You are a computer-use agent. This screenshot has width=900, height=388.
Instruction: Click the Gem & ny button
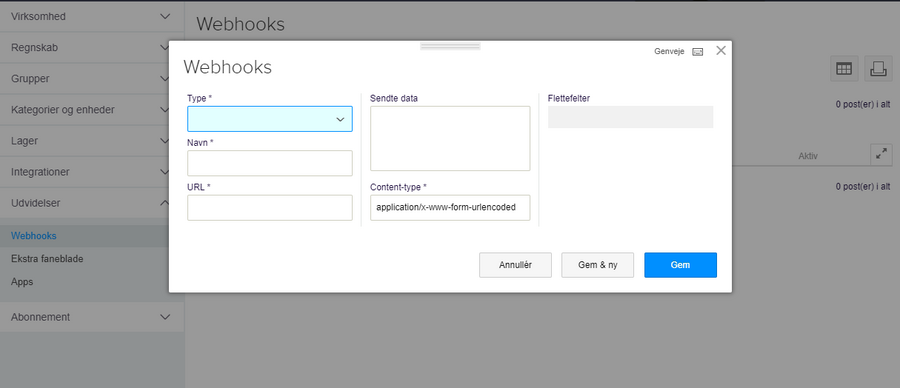(598, 265)
